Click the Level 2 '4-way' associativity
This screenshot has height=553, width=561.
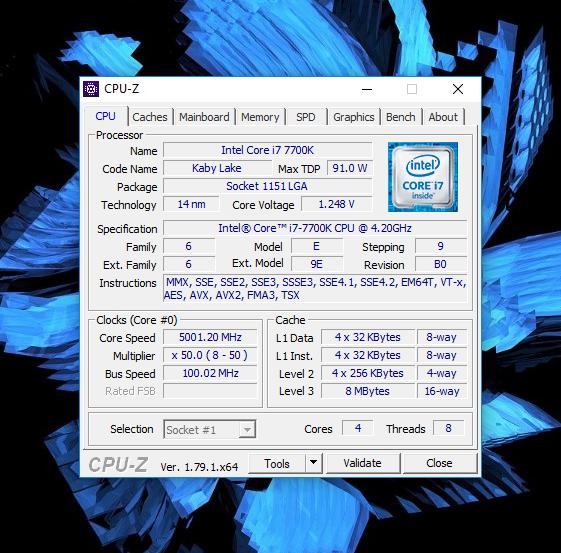click(442, 373)
